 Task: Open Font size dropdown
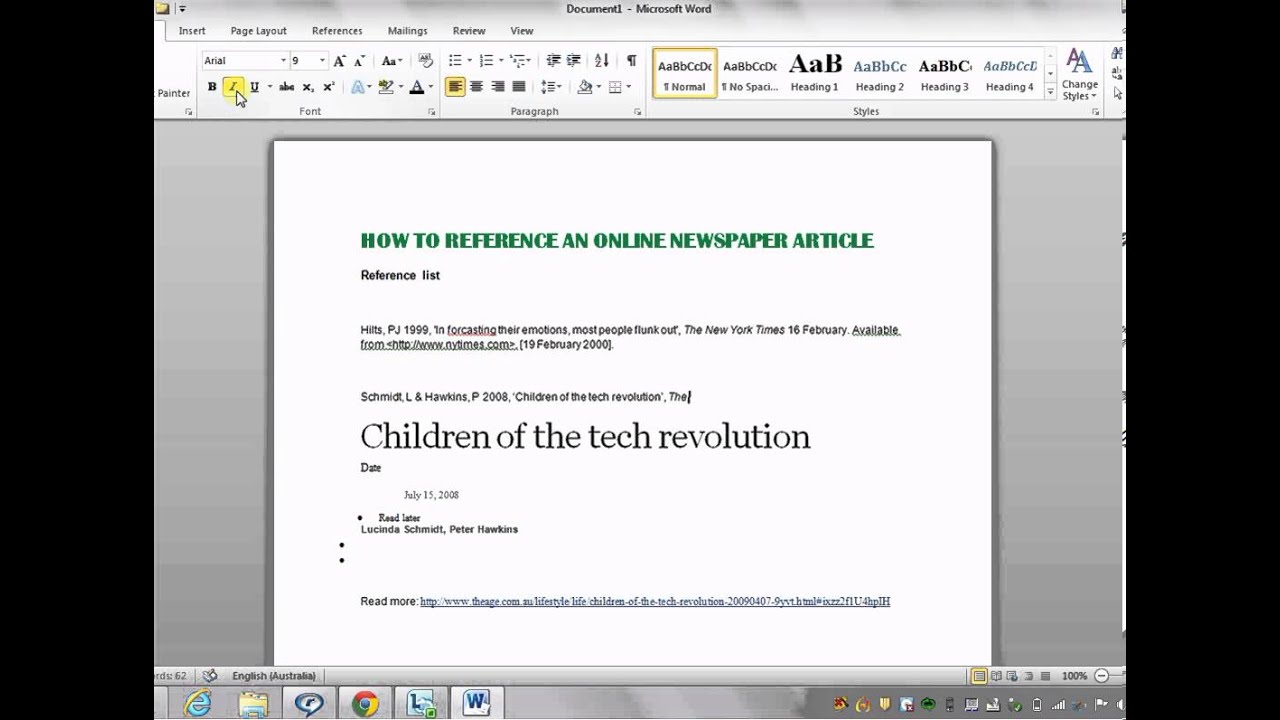coord(322,61)
